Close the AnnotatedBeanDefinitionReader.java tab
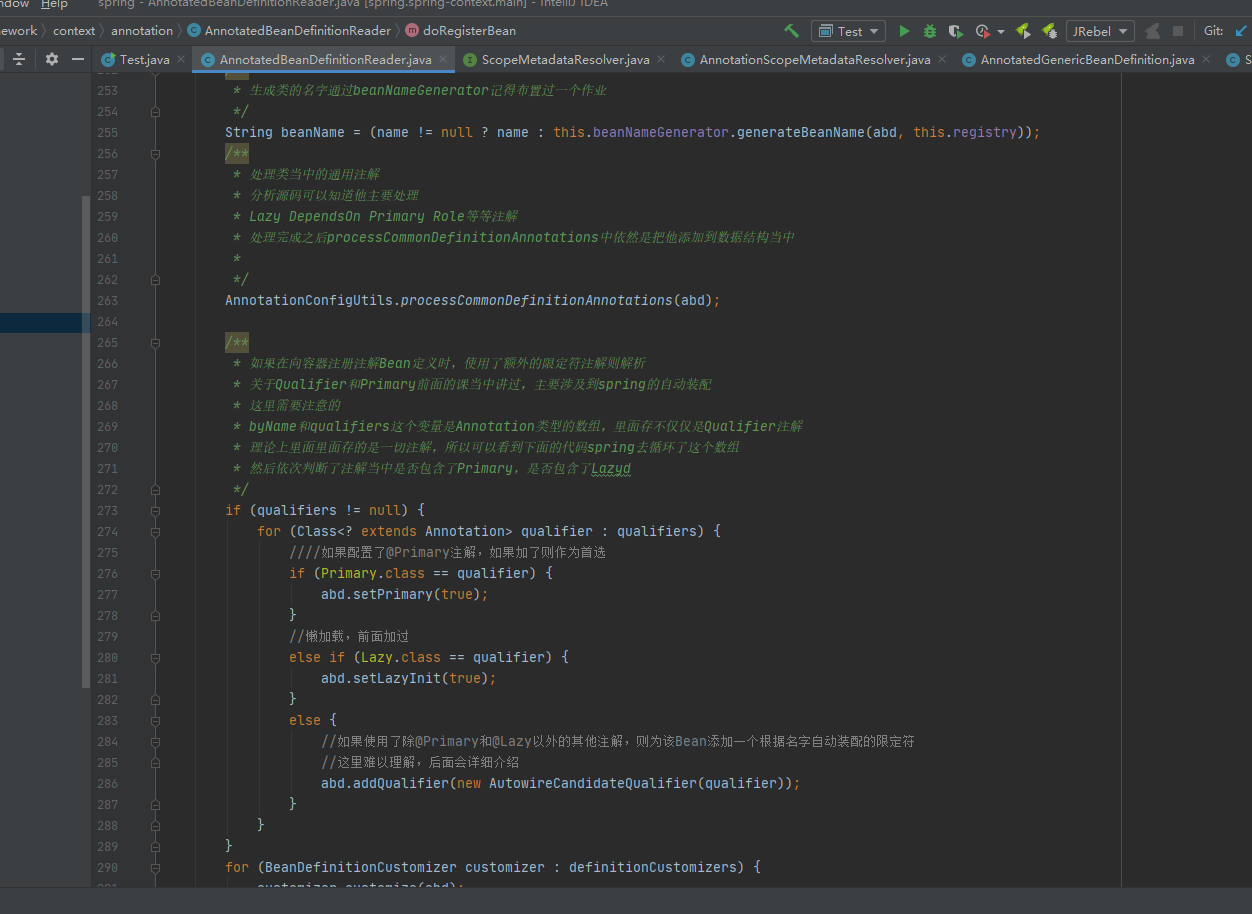 443,60
